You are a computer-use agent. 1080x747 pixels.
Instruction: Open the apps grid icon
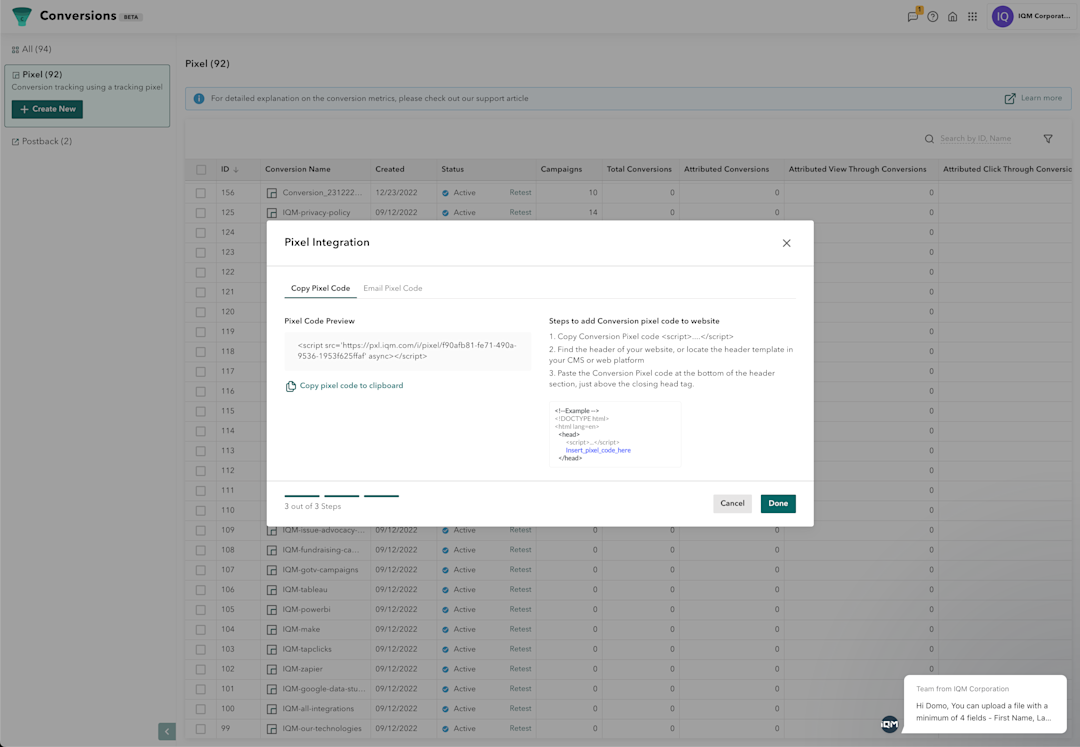(973, 17)
